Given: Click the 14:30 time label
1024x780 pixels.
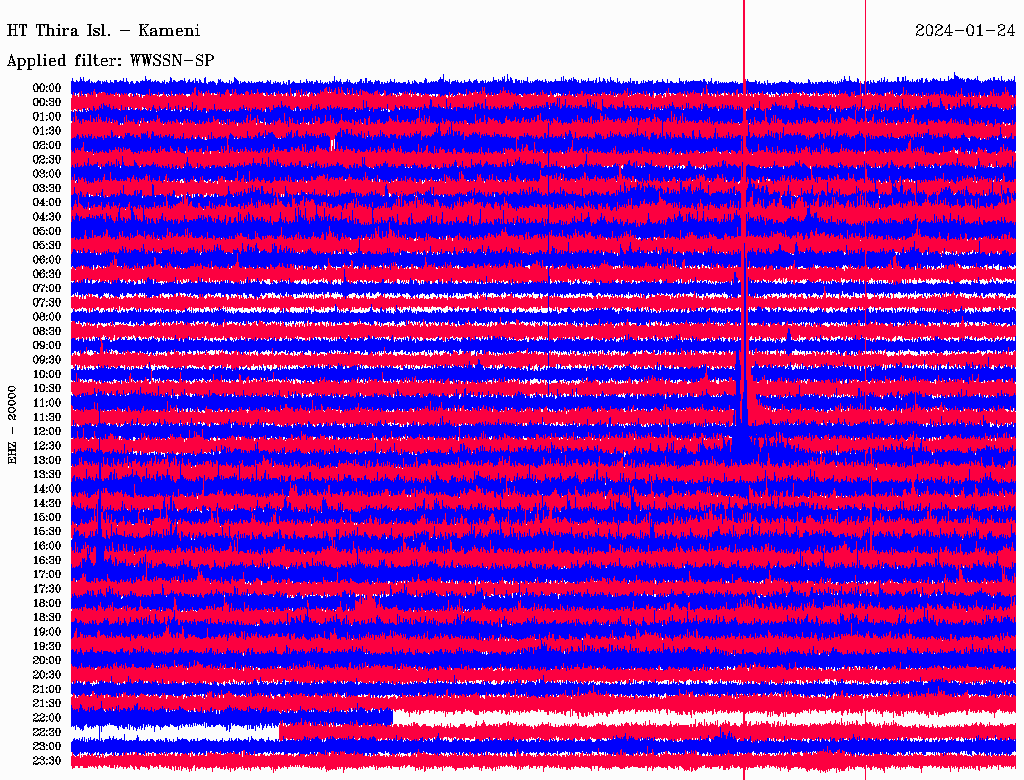Looking at the screenshot, I should [x=47, y=504].
